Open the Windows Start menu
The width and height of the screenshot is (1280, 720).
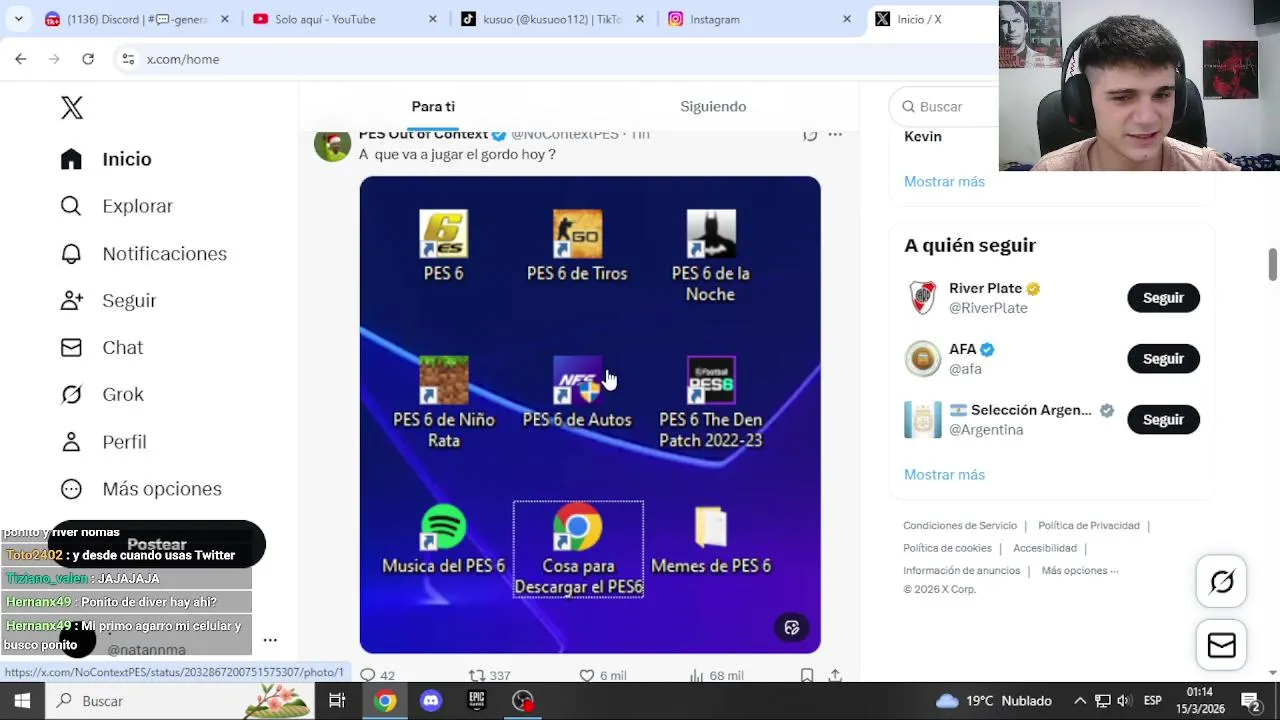(22, 701)
